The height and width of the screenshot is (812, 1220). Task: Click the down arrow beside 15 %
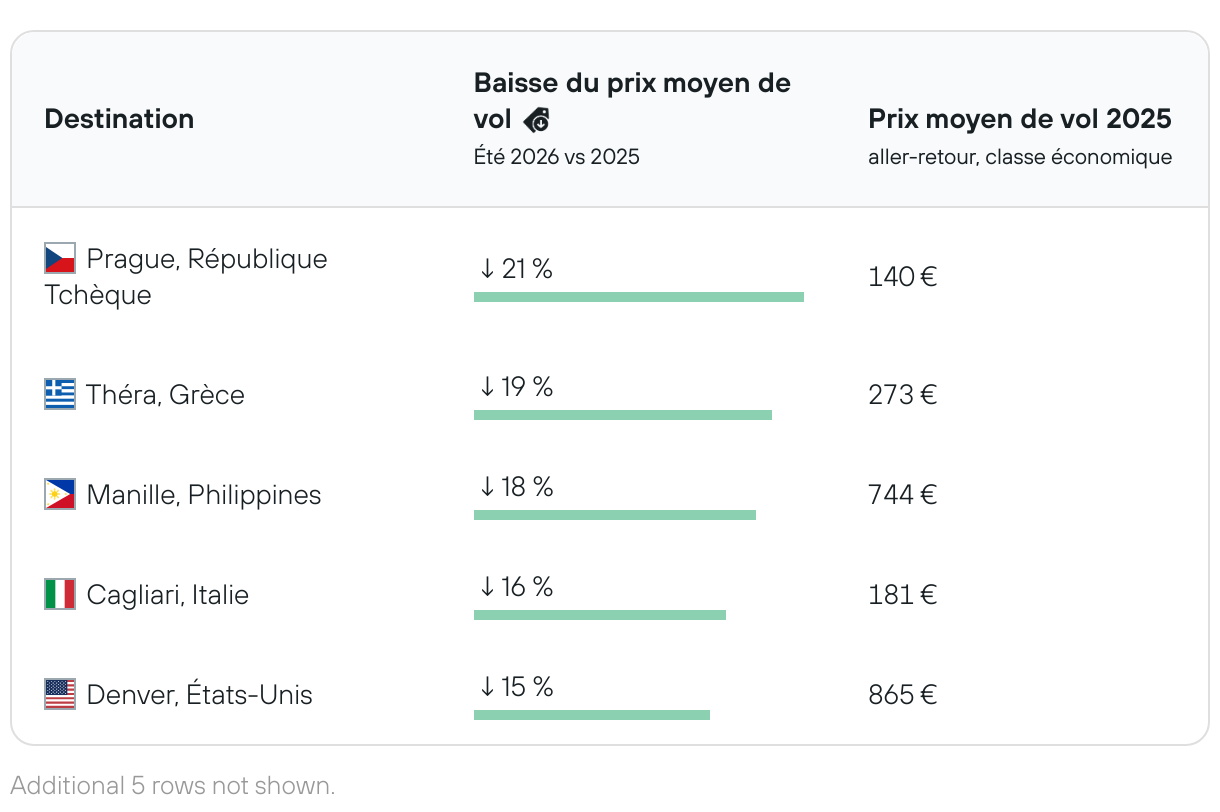coord(487,687)
